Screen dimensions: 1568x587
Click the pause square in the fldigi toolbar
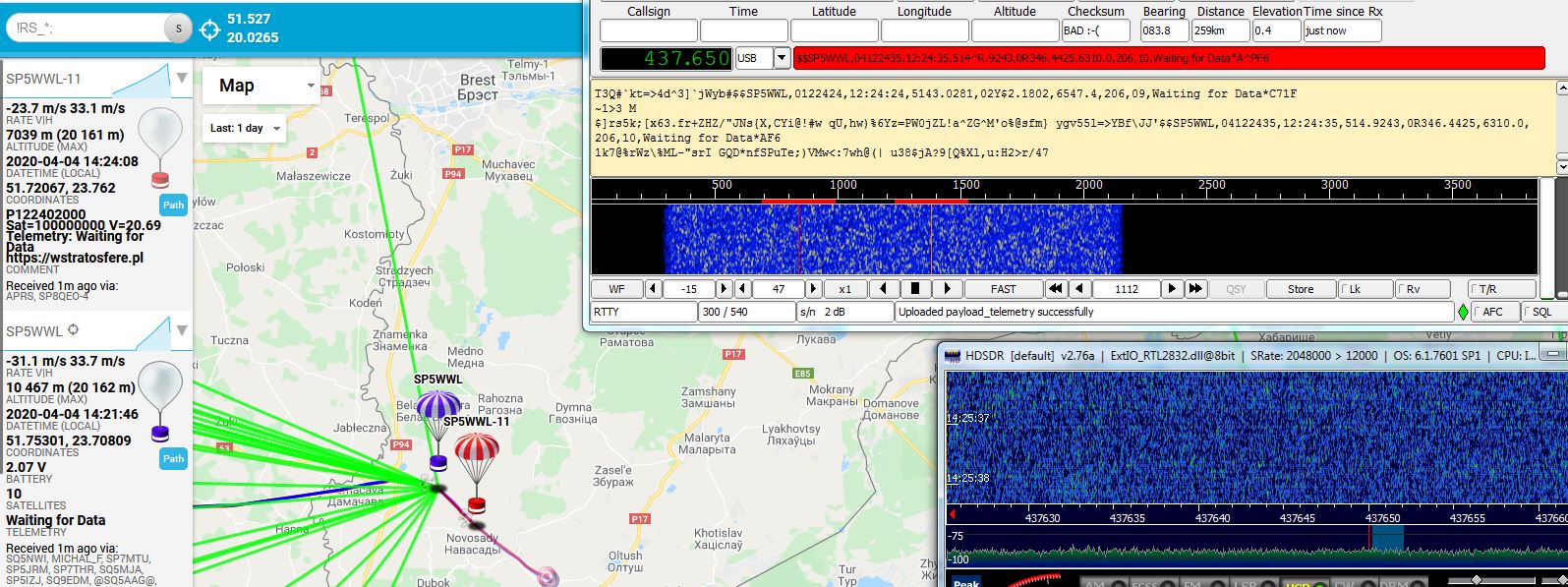tap(914, 289)
